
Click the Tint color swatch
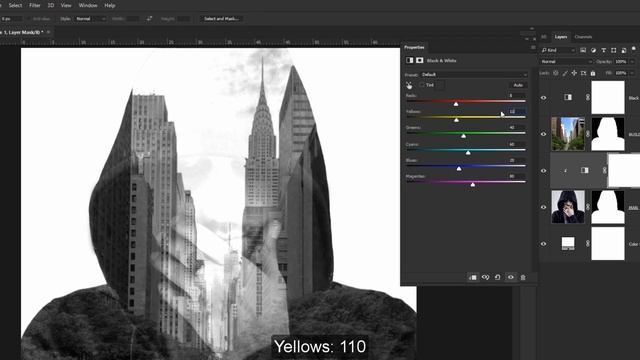click(440, 85)
